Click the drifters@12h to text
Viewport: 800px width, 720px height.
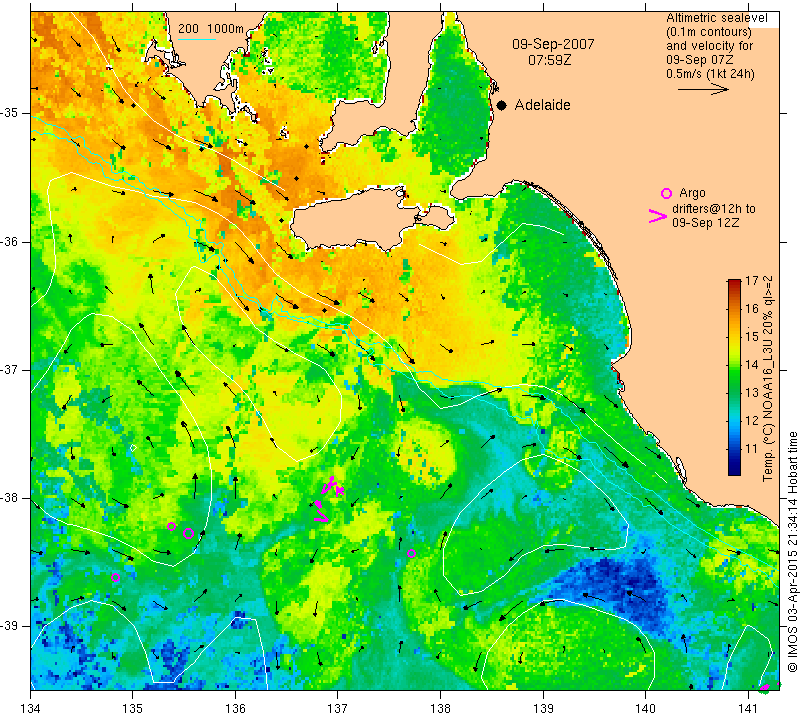point(714,209)
